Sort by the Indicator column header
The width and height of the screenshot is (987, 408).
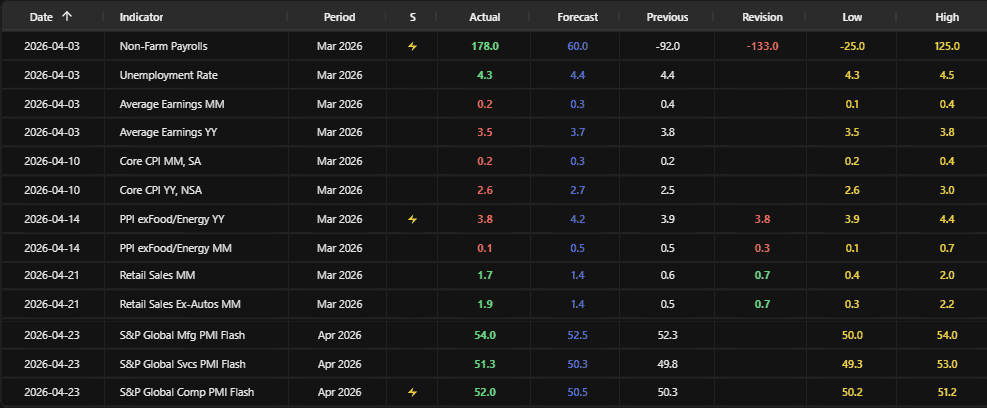pos(141,17)
